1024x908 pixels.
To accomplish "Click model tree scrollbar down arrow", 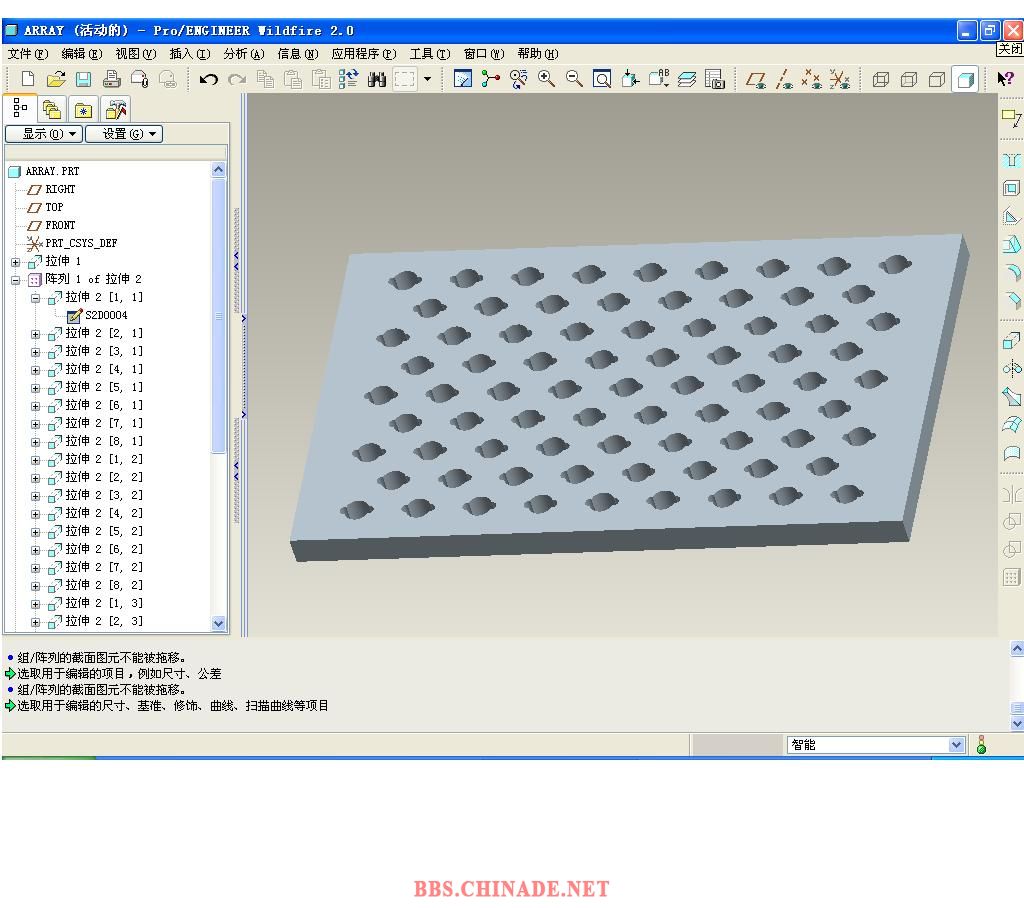I will (x=218, y=623).
